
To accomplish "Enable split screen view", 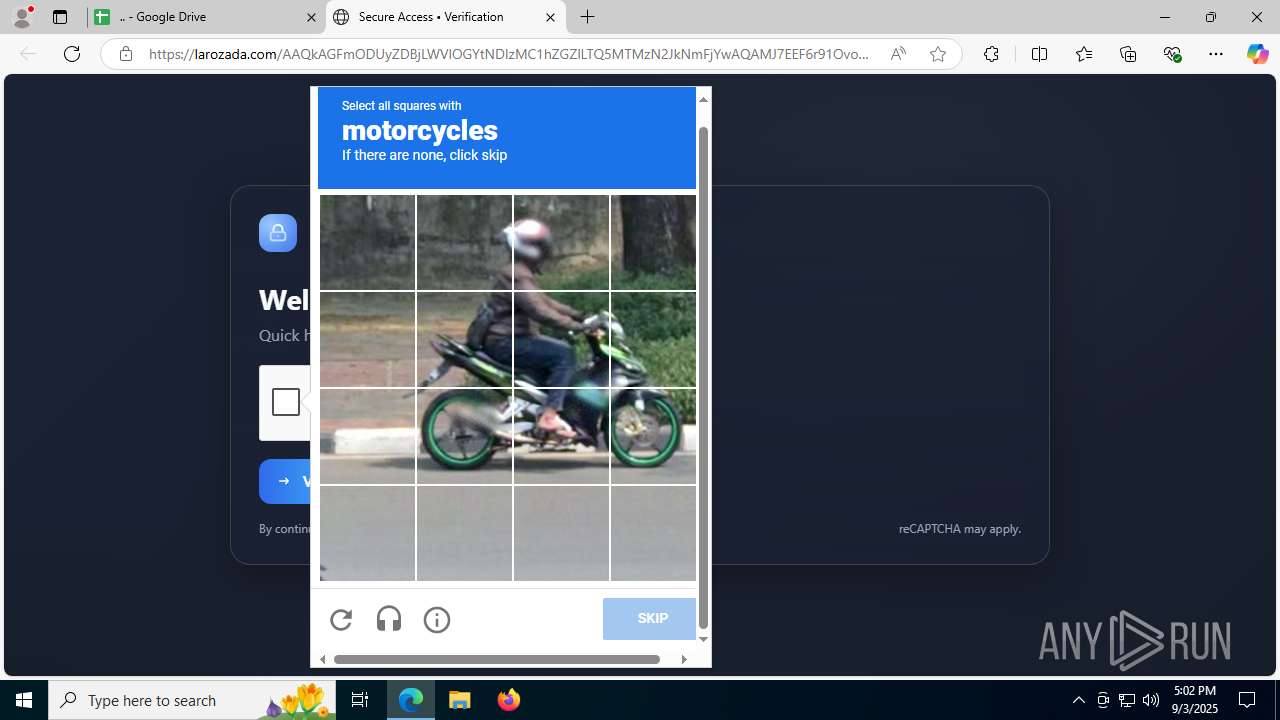I will pos(1039,54).
